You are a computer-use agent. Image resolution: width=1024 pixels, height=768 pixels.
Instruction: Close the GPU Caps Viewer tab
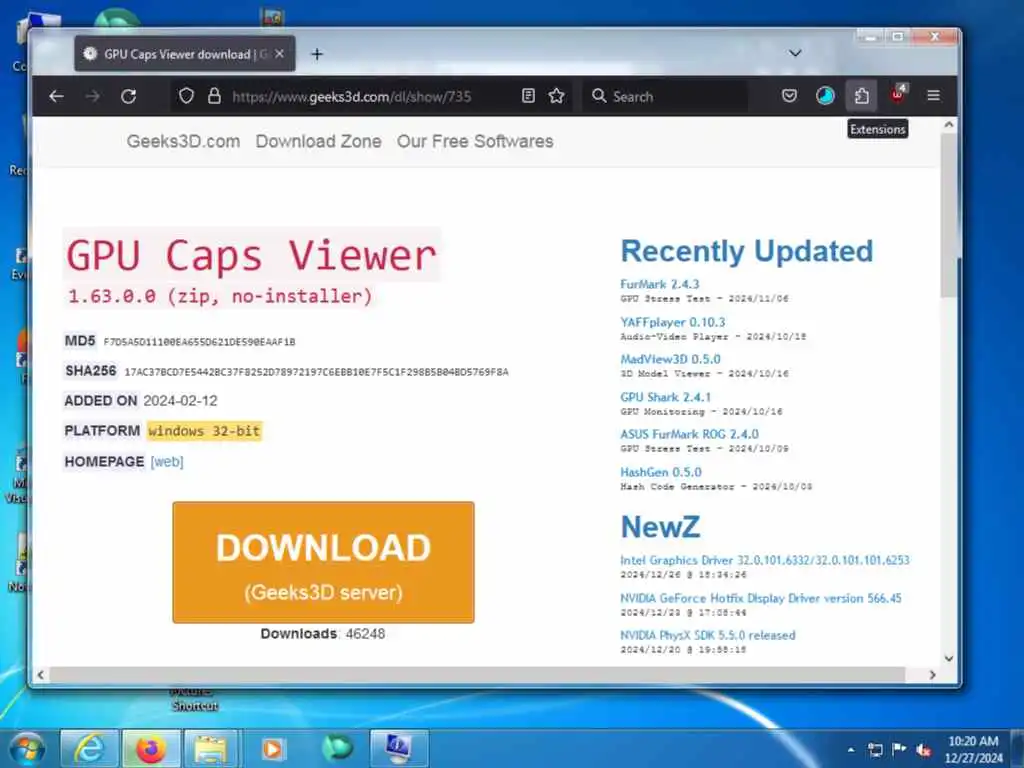[280, 54]
